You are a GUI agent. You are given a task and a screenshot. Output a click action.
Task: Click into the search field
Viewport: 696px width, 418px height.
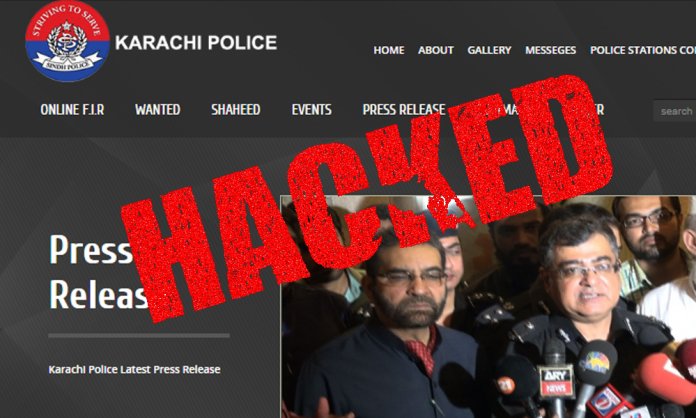click(675, 111)
